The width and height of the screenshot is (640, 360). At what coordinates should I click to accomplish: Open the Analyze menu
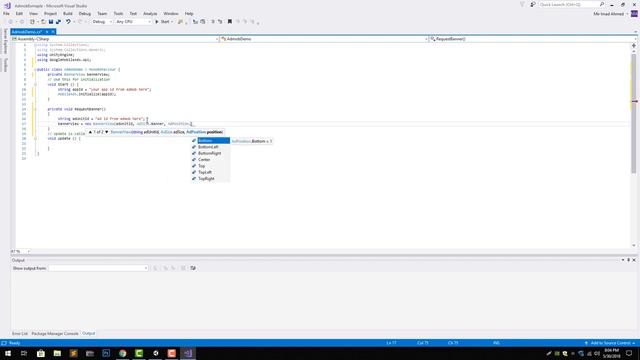pos(150,13)
